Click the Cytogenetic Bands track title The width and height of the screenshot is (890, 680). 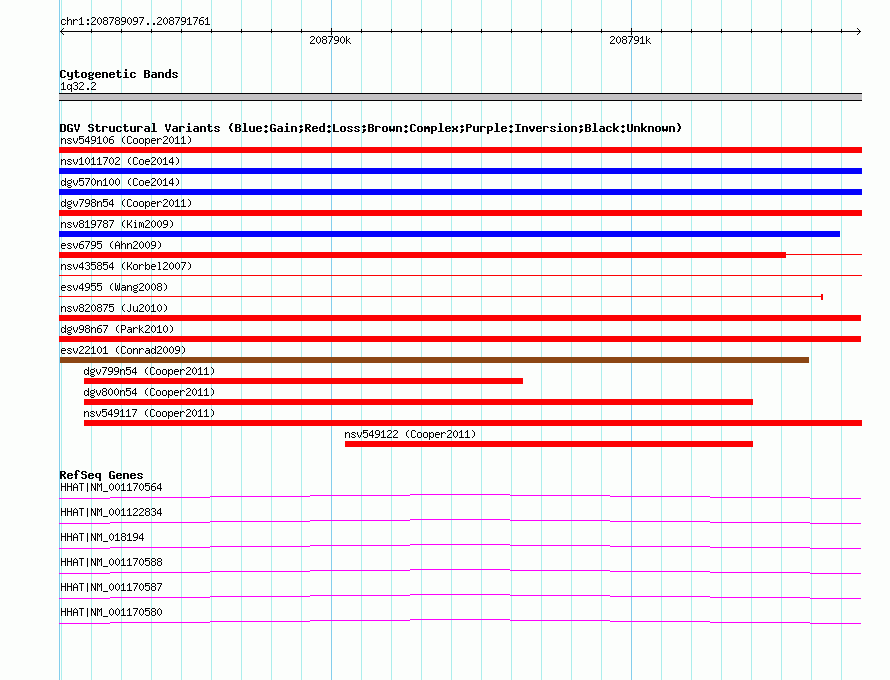point(119,74)
